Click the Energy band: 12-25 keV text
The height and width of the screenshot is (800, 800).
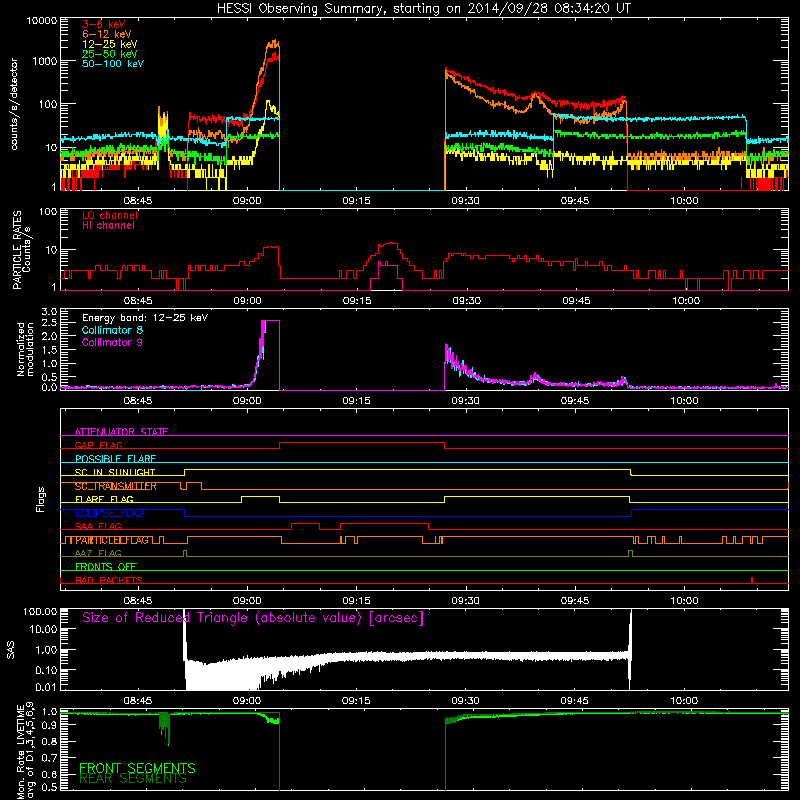[145, 318]
